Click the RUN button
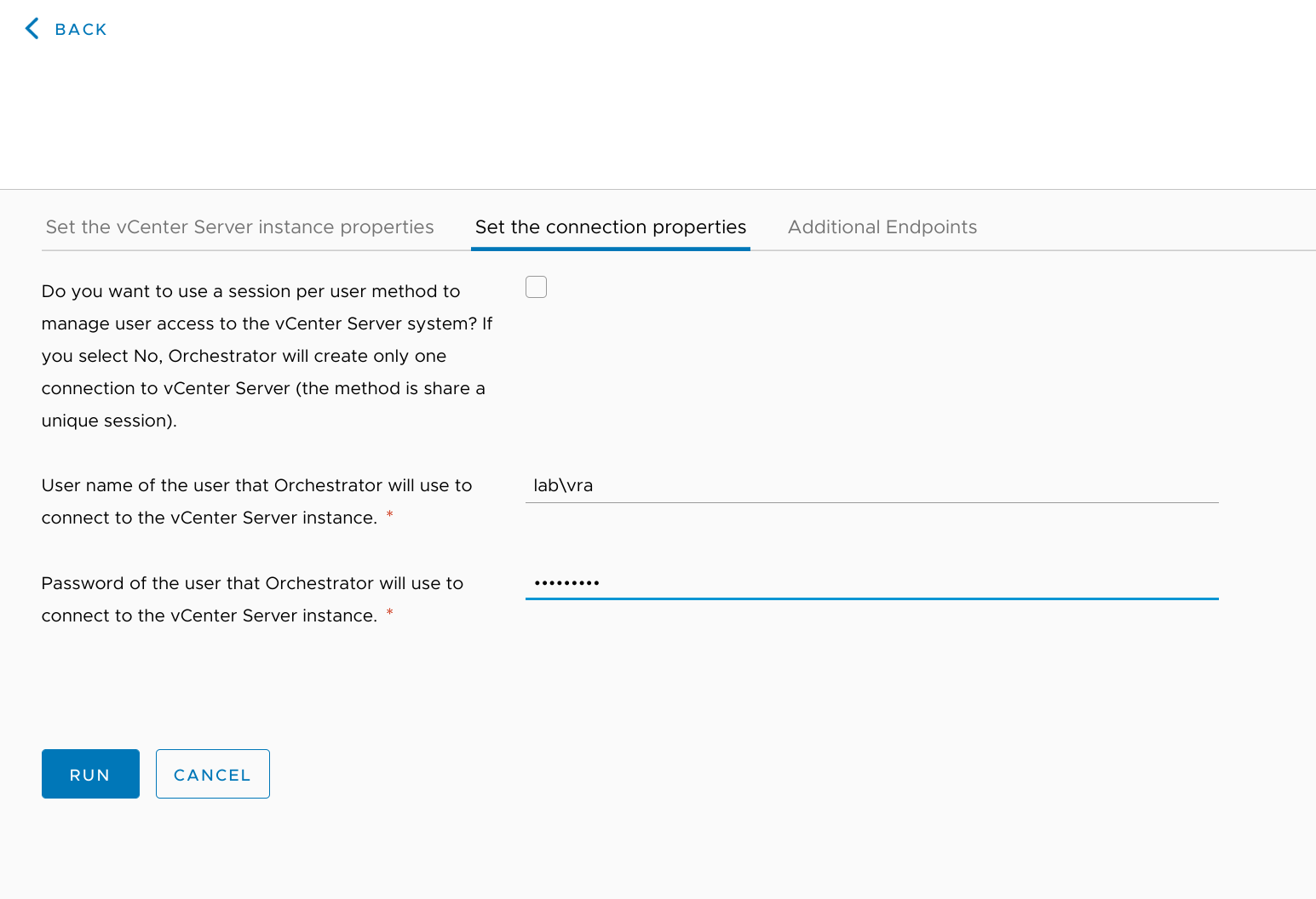The height and width of the screenshot is (899, 1316). 90,774
